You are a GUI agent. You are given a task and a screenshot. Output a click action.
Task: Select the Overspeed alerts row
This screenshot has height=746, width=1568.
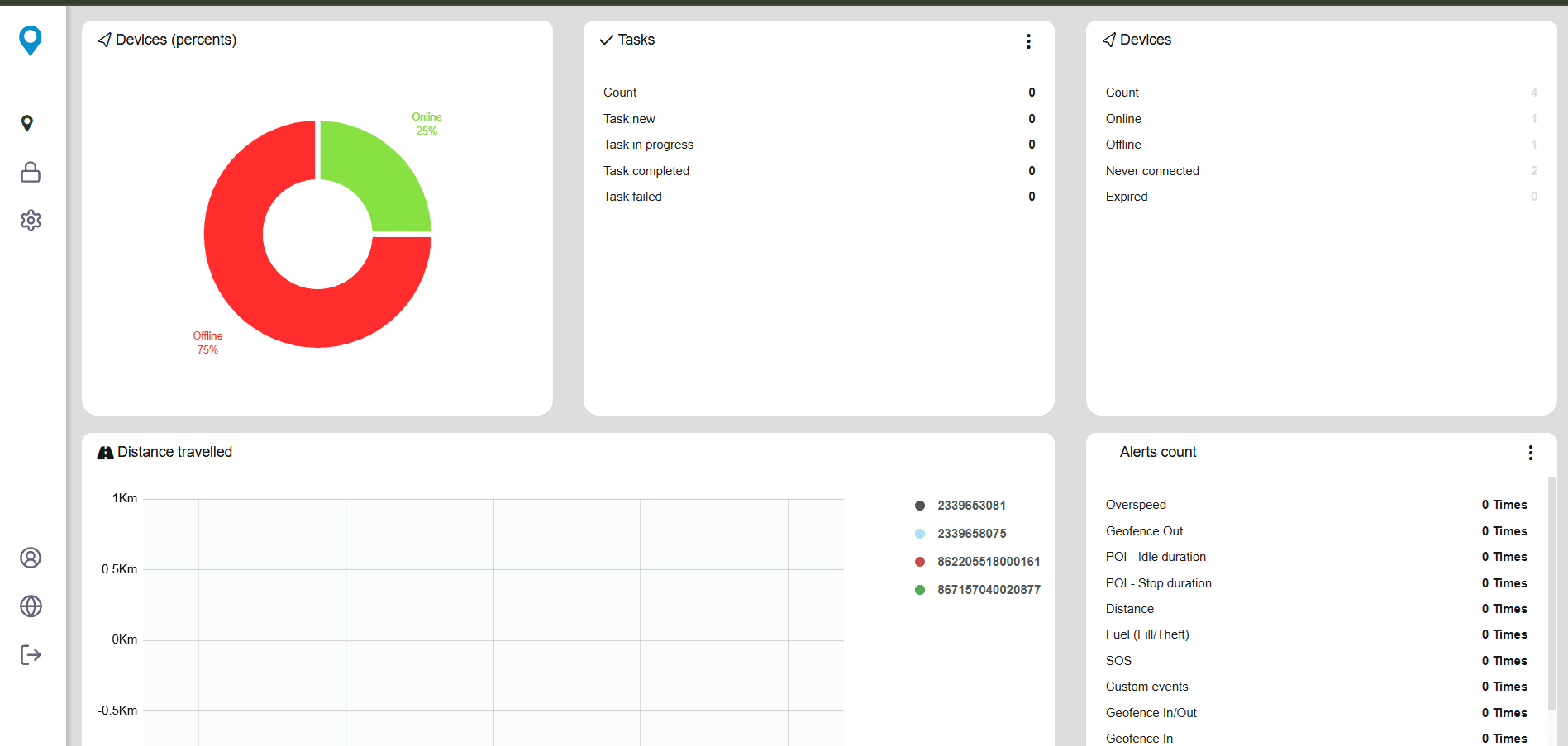click(1316, 505)
